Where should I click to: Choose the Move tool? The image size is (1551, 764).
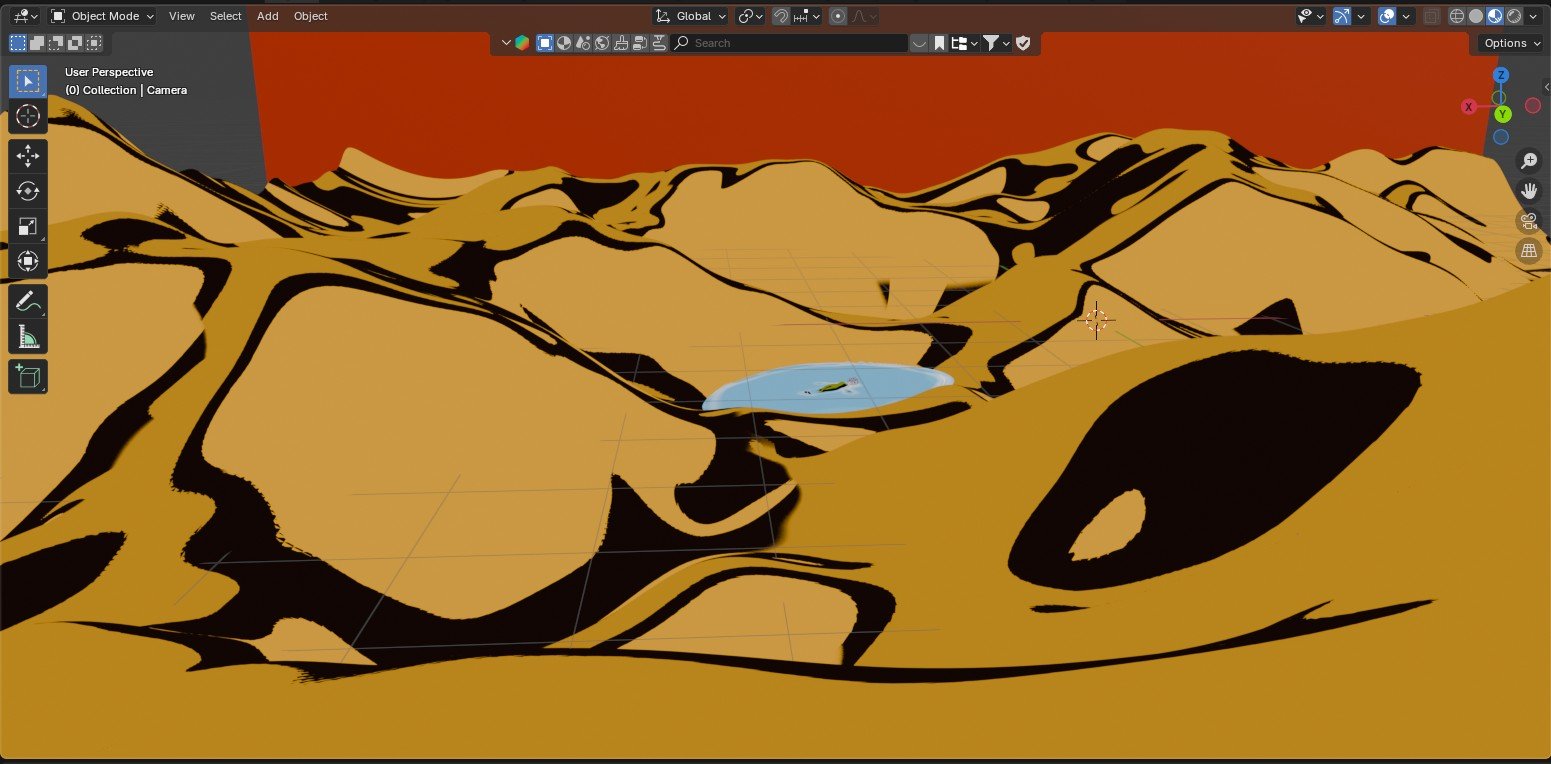point(28,156)
